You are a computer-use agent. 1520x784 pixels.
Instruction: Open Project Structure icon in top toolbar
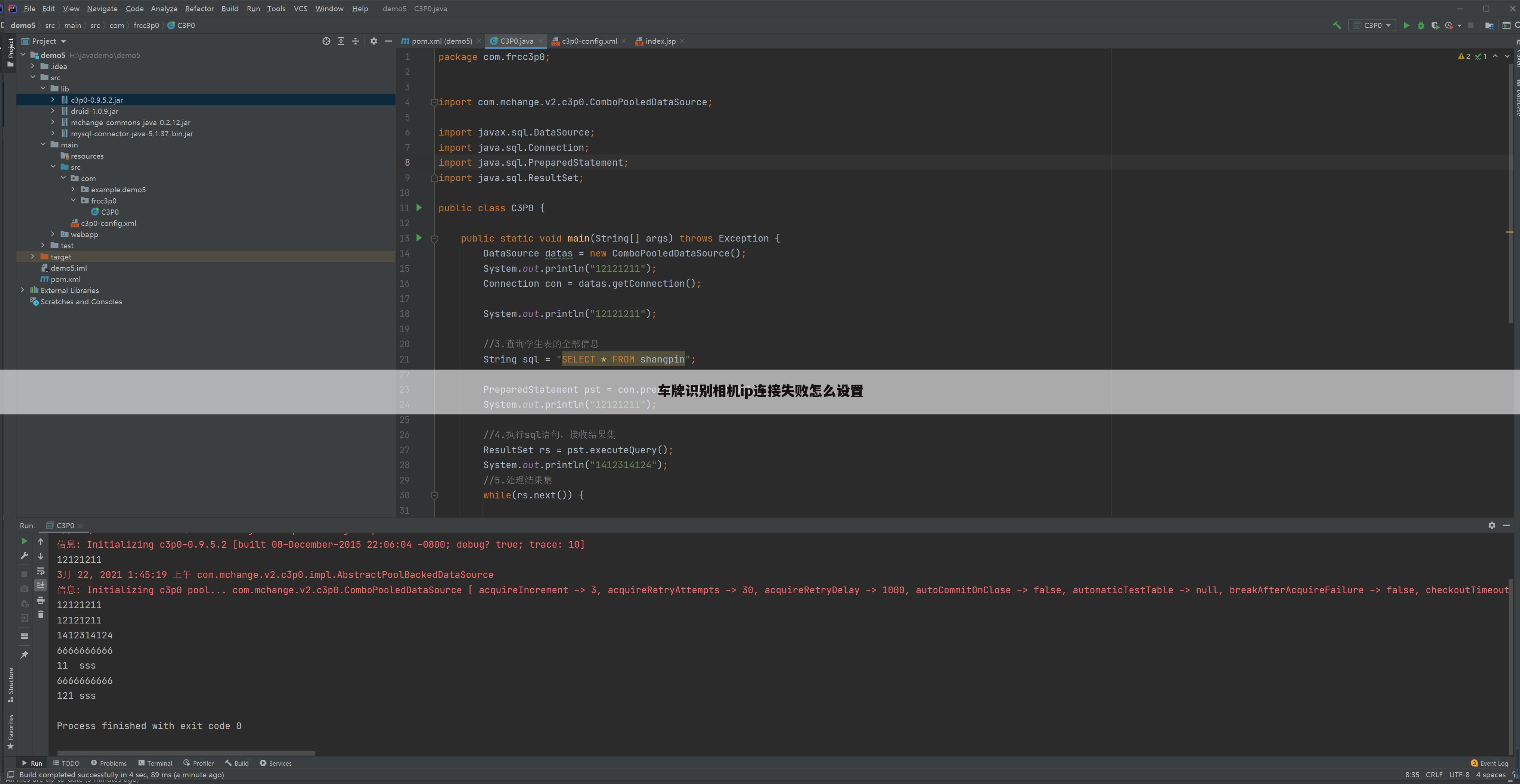pos(1489,25)
